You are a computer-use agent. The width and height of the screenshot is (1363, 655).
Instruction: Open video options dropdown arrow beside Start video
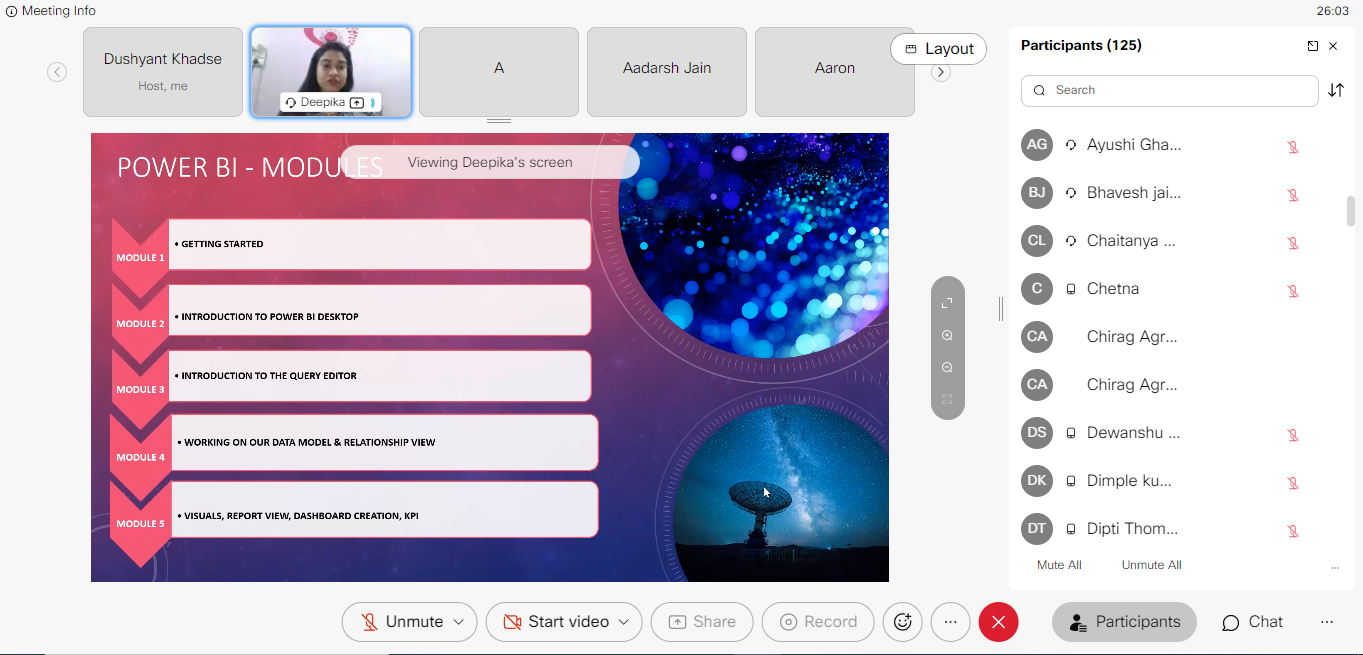[x=625, y=622]
